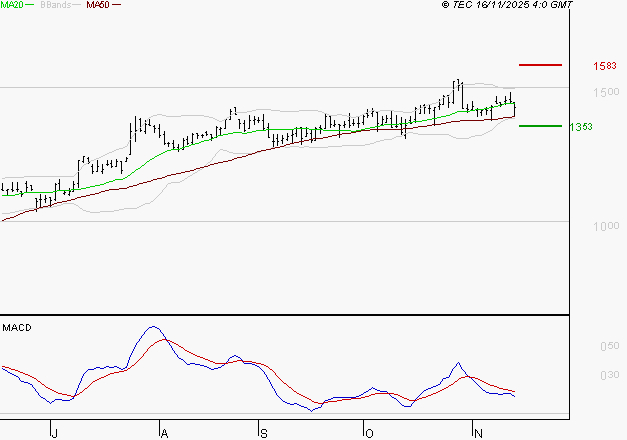The height and width of the screenshot is (440, 627).
Task: Click the red resistance level line
Action: [x=540, y=65]
